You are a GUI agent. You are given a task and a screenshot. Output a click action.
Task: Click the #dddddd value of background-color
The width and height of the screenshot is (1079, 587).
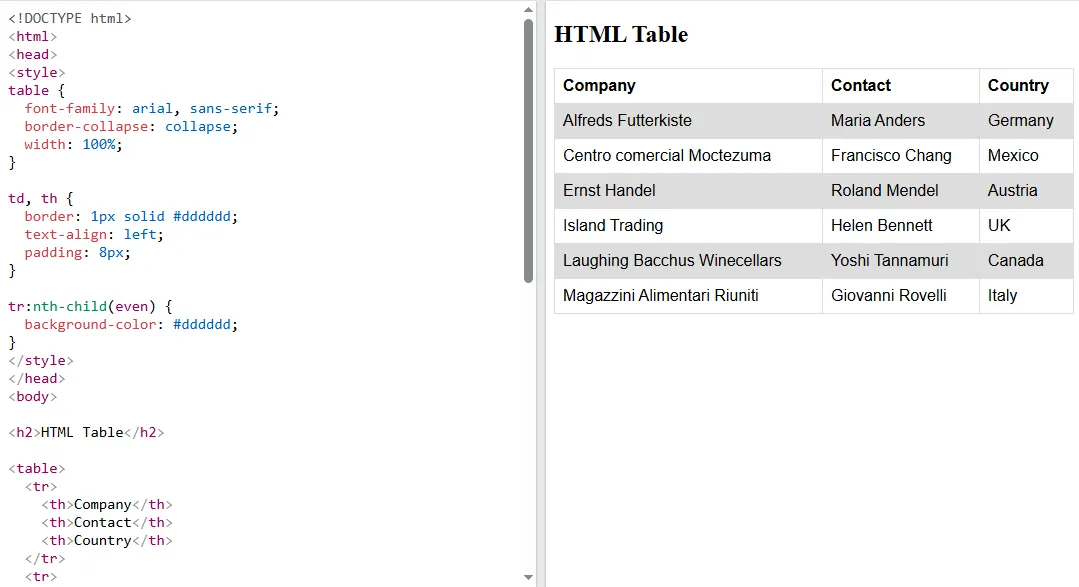205,325
